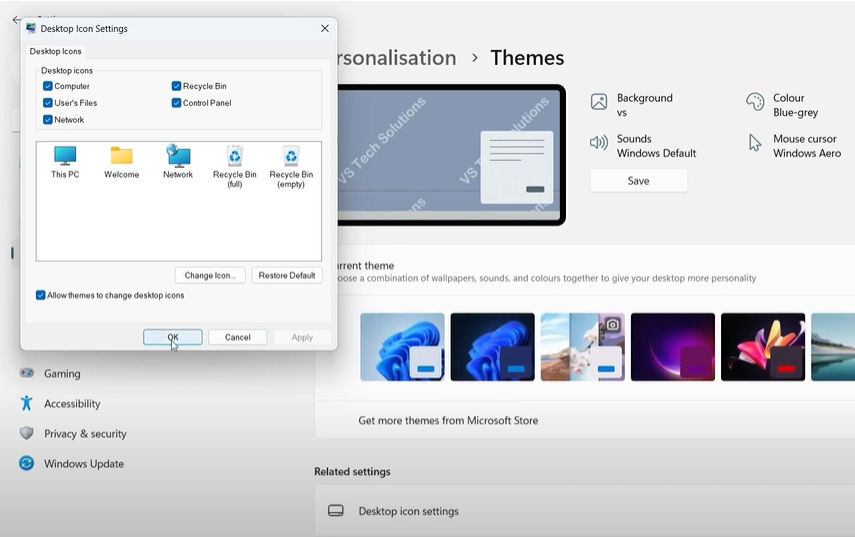855x537 pixels.
Task: Uncheck the Computer checkbox
Action: [x=47, y=86]
